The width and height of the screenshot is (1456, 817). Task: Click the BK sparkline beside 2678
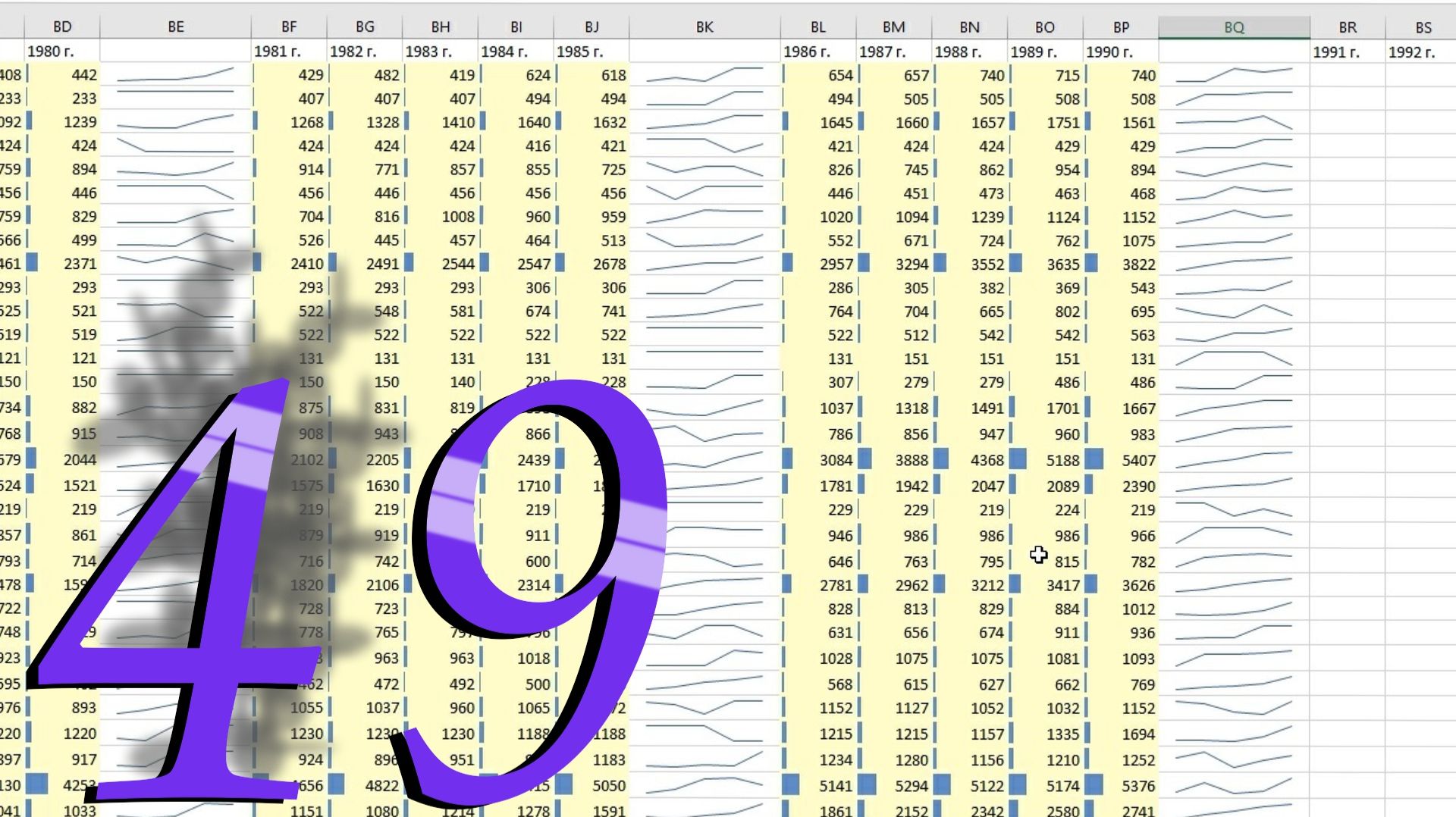click(704, 264)
